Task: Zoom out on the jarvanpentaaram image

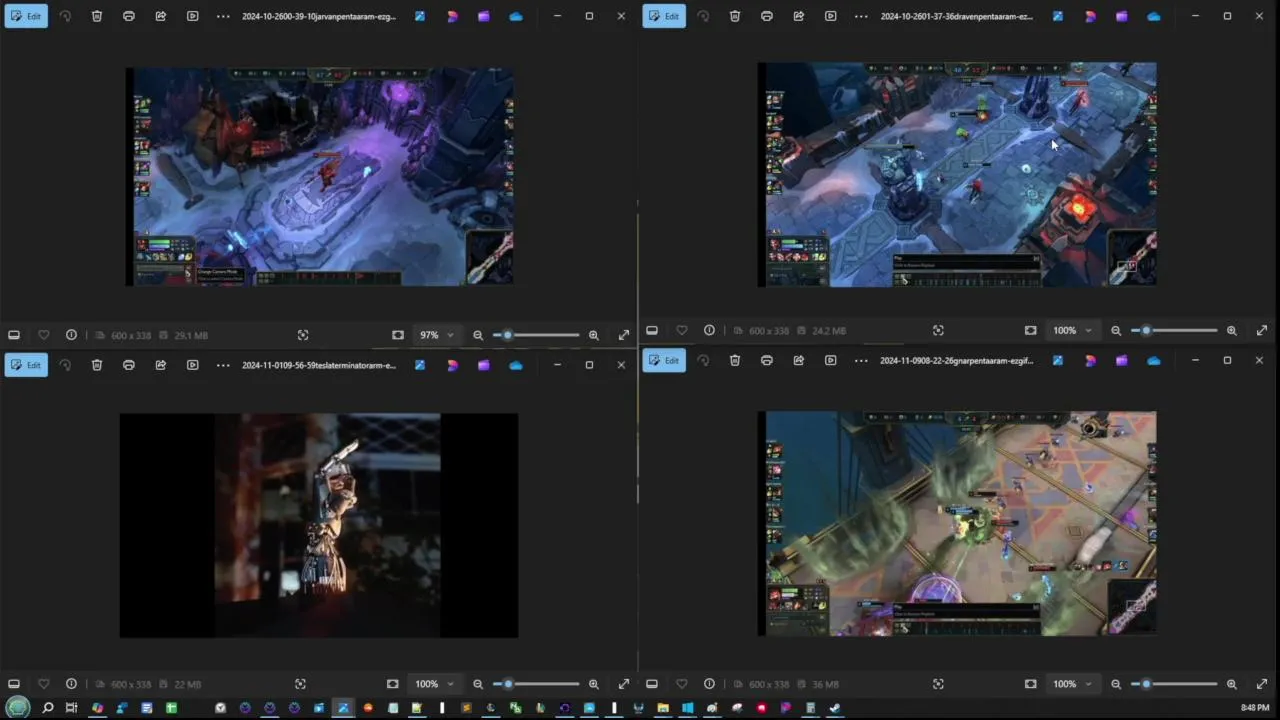Action: [x=478, y=335]
